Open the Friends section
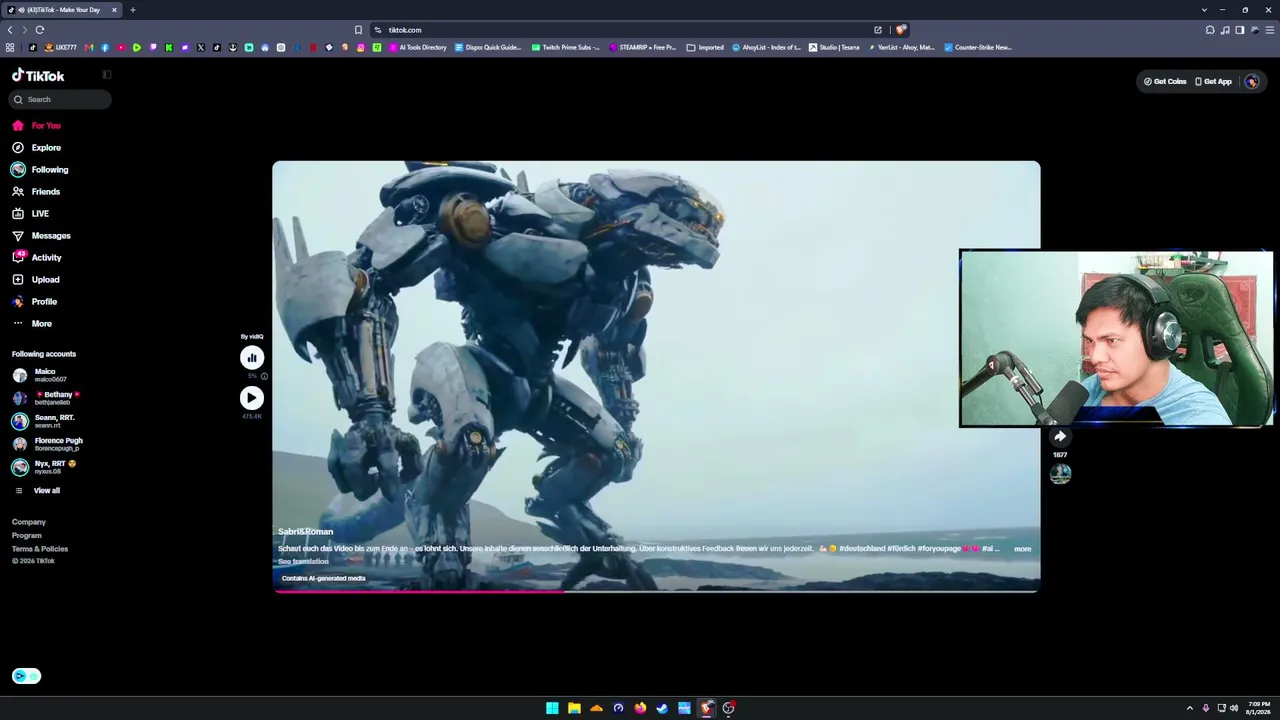Image resolution: width=1280 pixels, height=720 pixels. pos(37,192)
